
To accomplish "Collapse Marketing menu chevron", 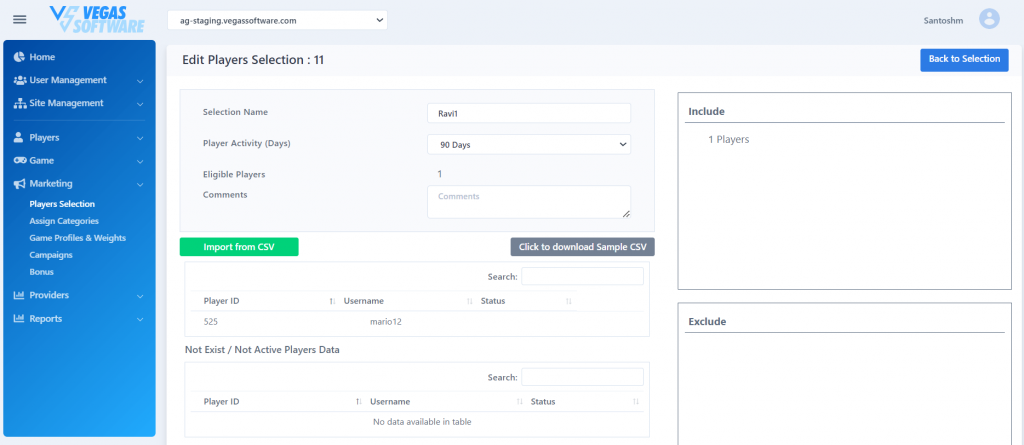I will pos(140,185).
